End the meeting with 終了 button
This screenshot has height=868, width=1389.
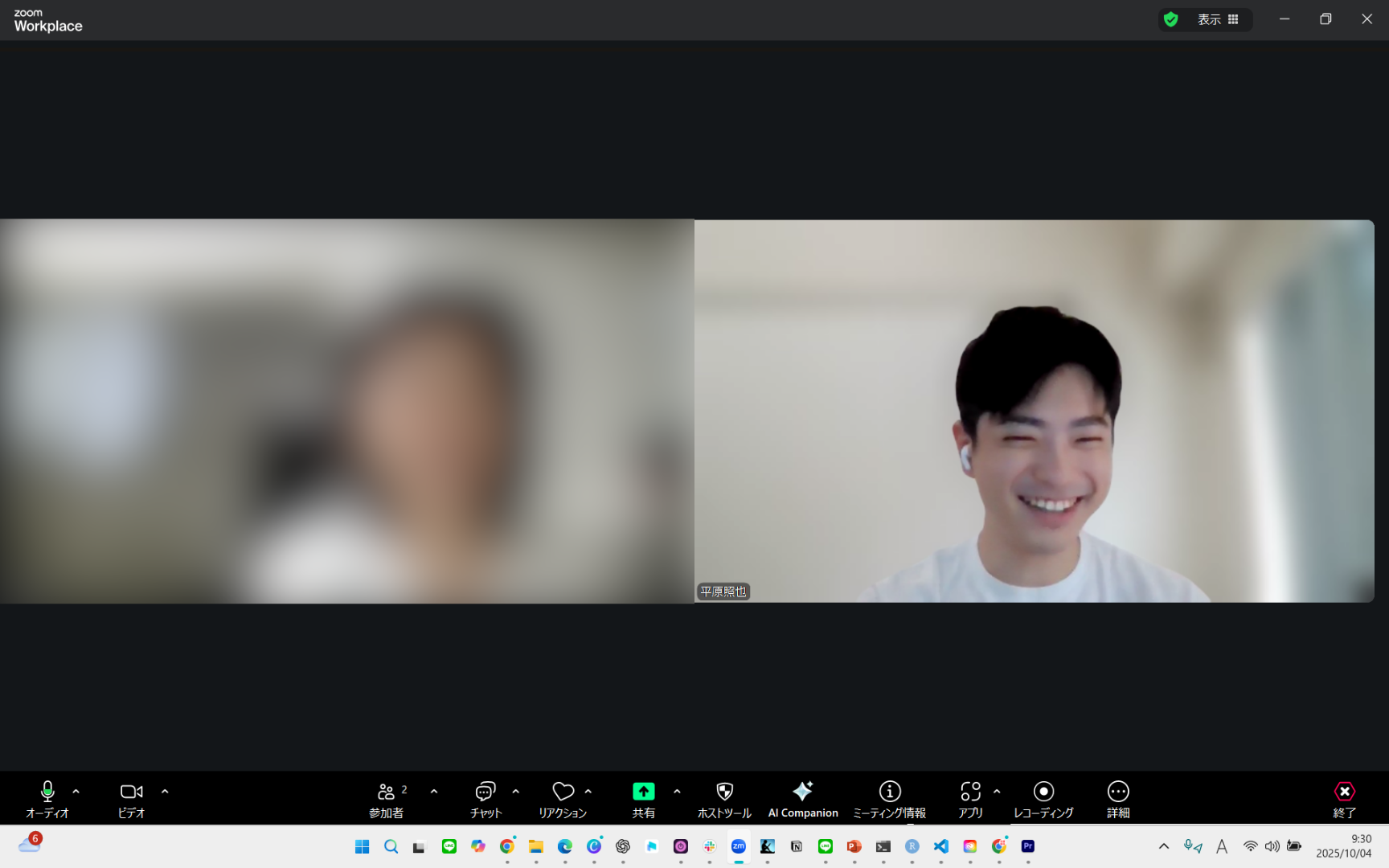(1345, 799)
